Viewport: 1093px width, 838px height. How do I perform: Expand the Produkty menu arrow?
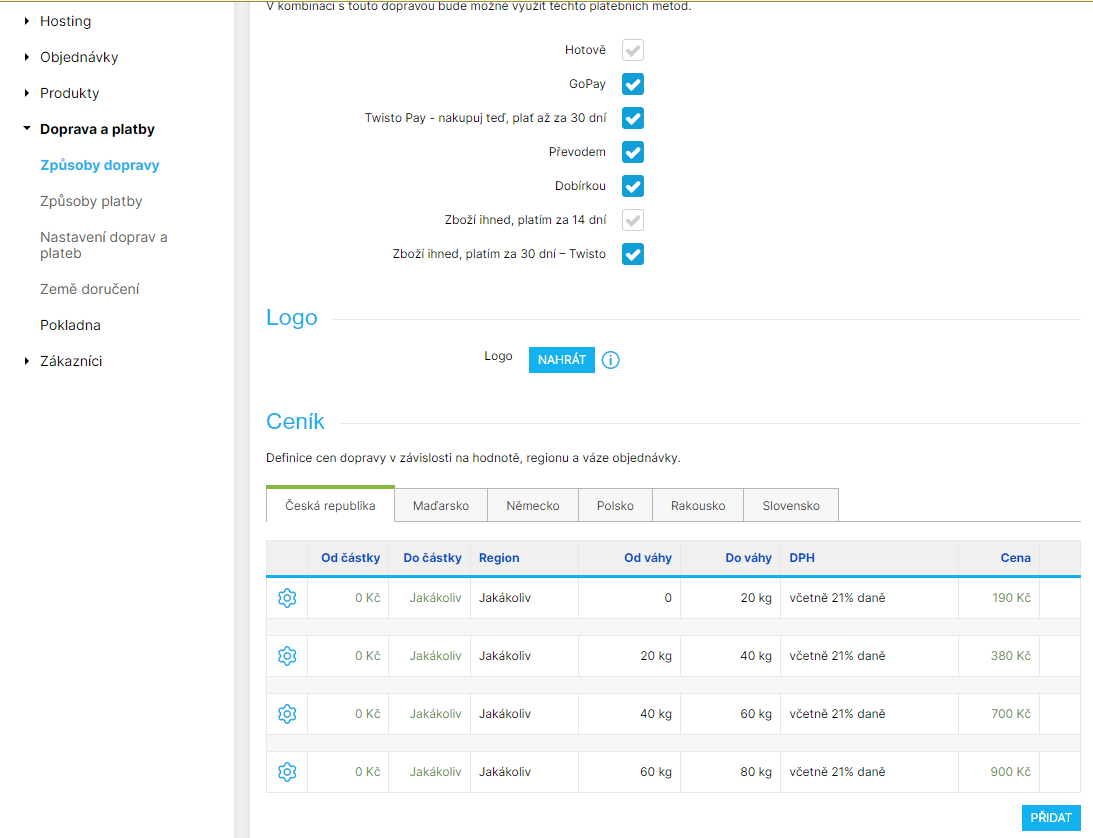(x=26, y=93)
